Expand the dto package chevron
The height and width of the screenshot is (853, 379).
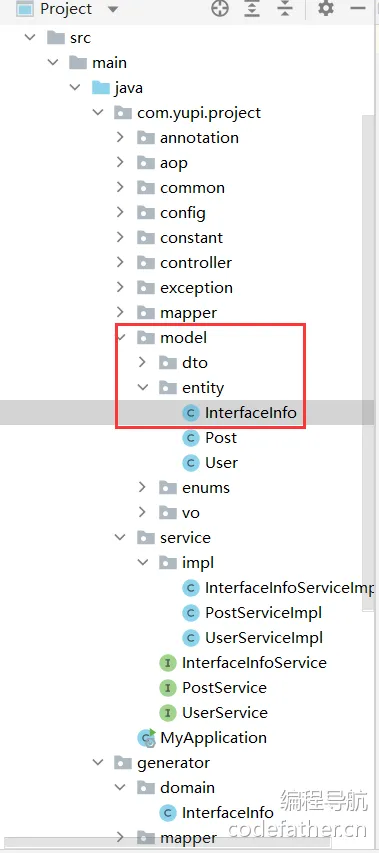(x=142, y=363)
